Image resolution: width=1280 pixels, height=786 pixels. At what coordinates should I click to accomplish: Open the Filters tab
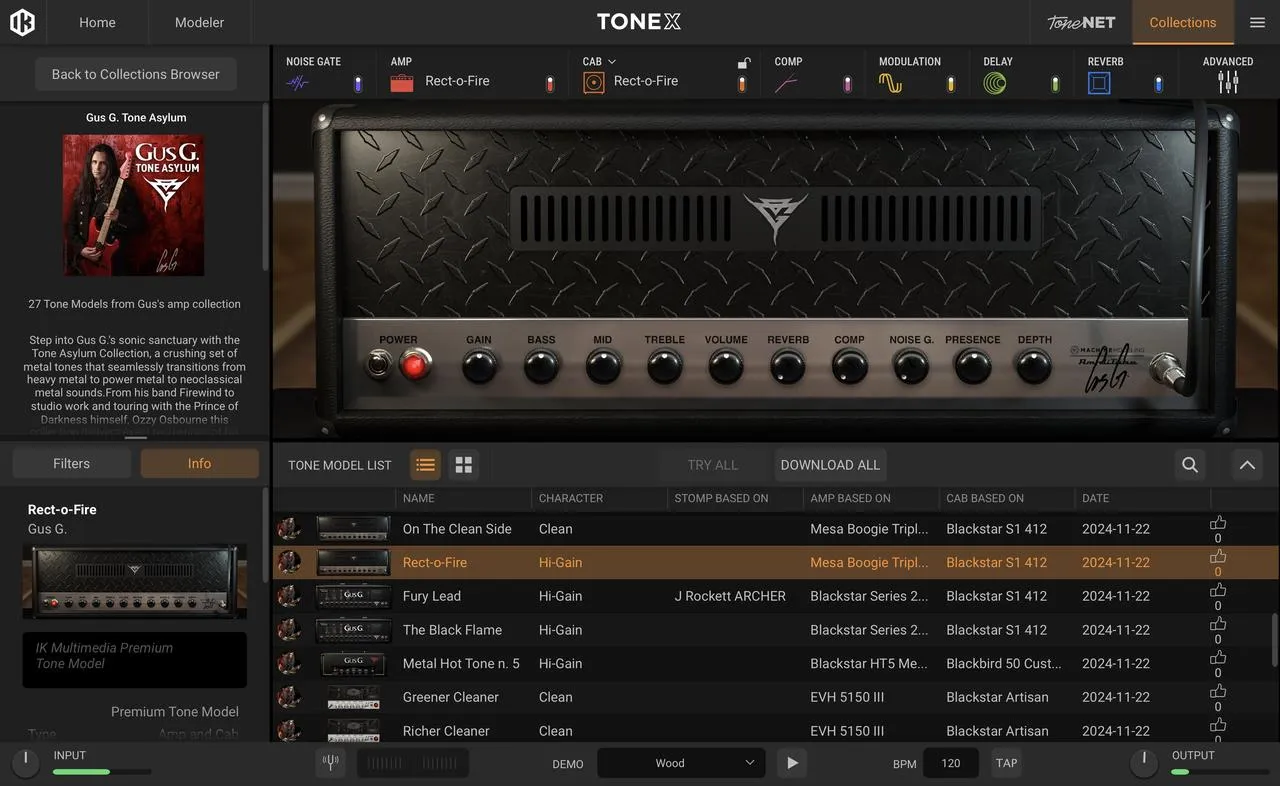[x=71, y=464]
